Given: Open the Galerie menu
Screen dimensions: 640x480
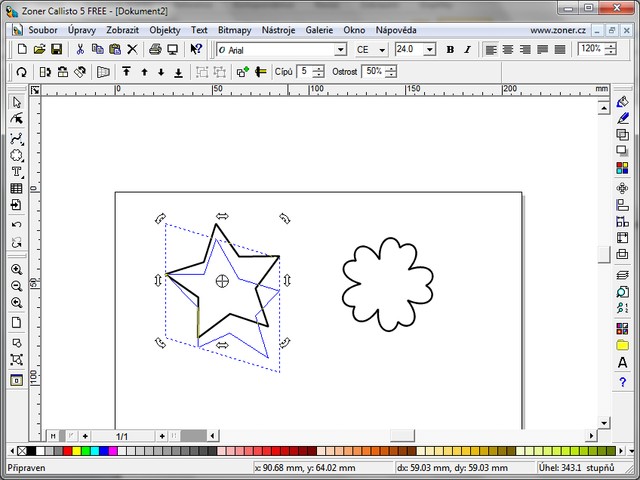Looking at the screenshot, I should click(x=319, y=30).
